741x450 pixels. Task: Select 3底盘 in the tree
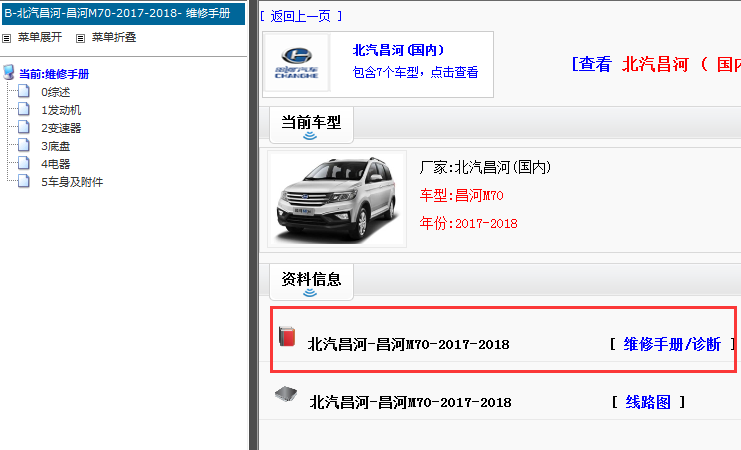[x=56, y=146]
